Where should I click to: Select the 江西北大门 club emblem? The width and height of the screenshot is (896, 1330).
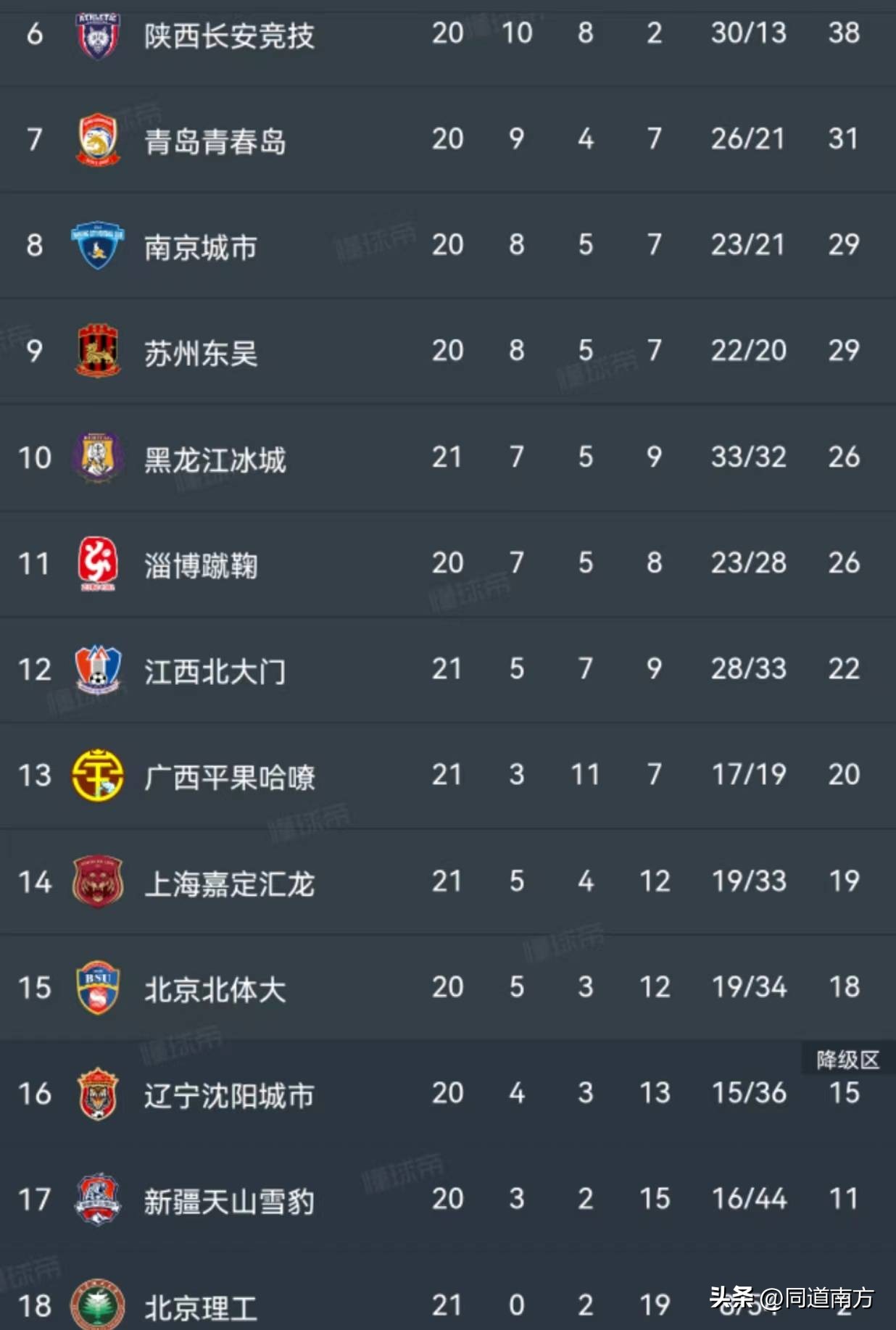point(95,669)
